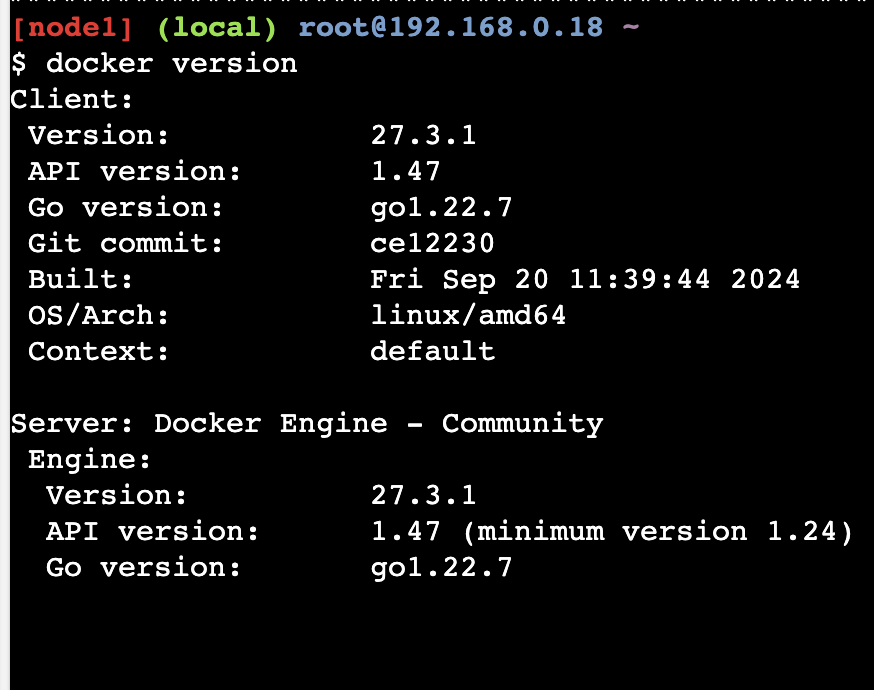
Task: Click Context value 'default'
Action: click(x=433, y=351)
